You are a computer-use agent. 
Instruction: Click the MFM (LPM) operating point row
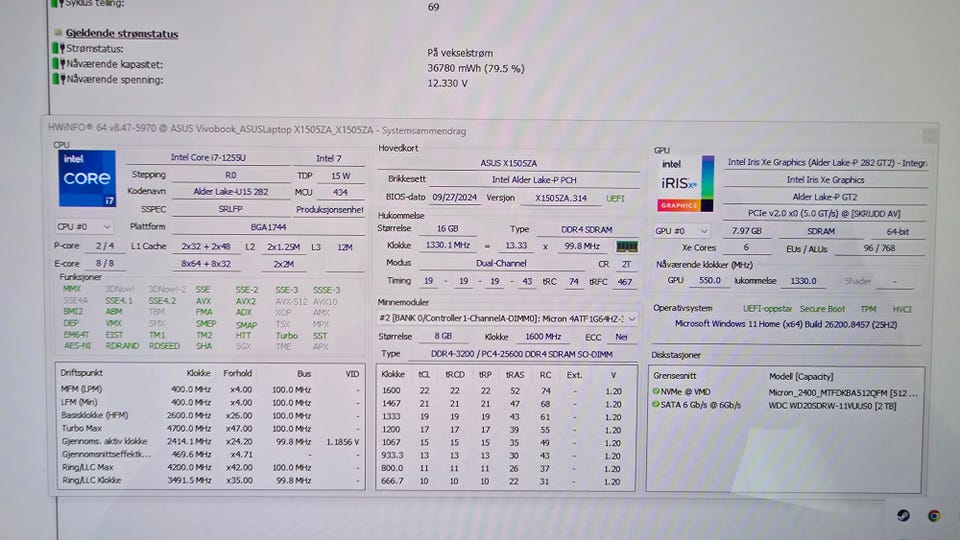[x=210, y=389]
